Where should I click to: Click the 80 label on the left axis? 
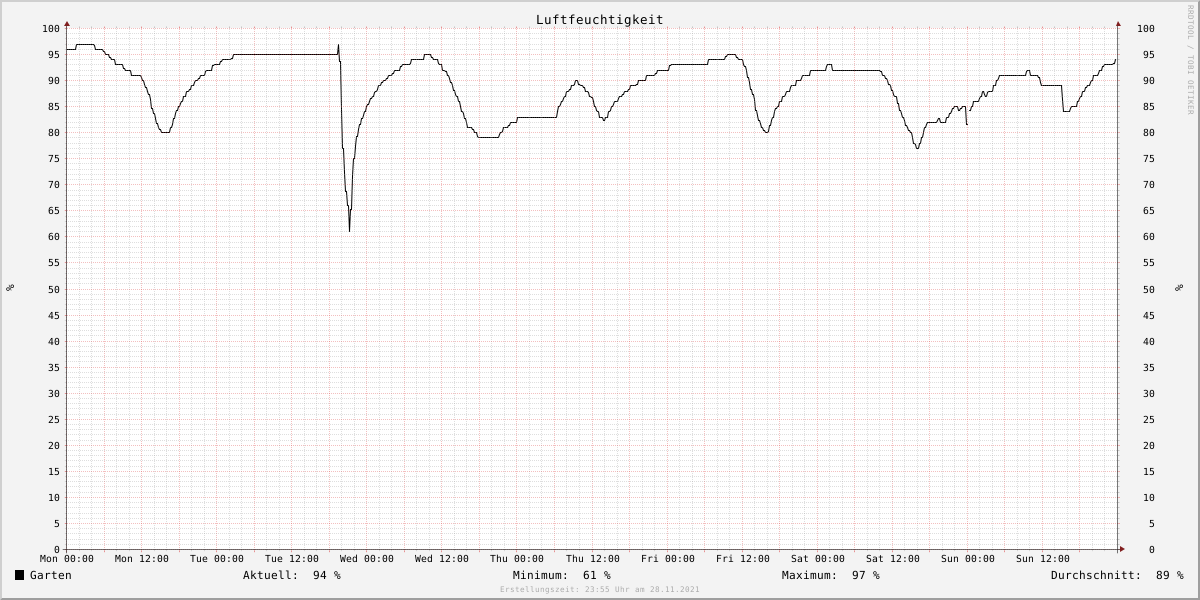(55, 132)
